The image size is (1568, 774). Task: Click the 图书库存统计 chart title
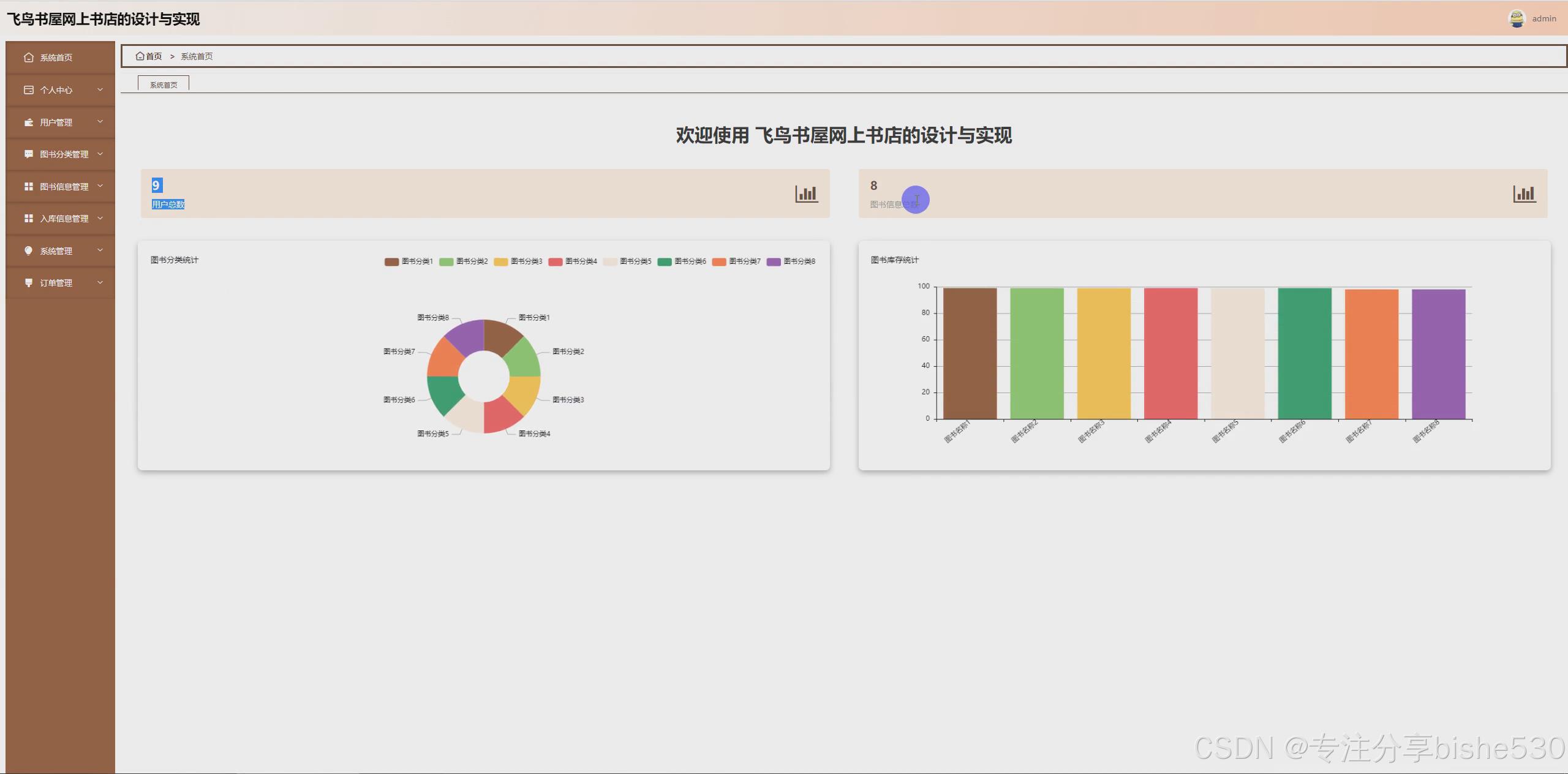pos(895,260)
